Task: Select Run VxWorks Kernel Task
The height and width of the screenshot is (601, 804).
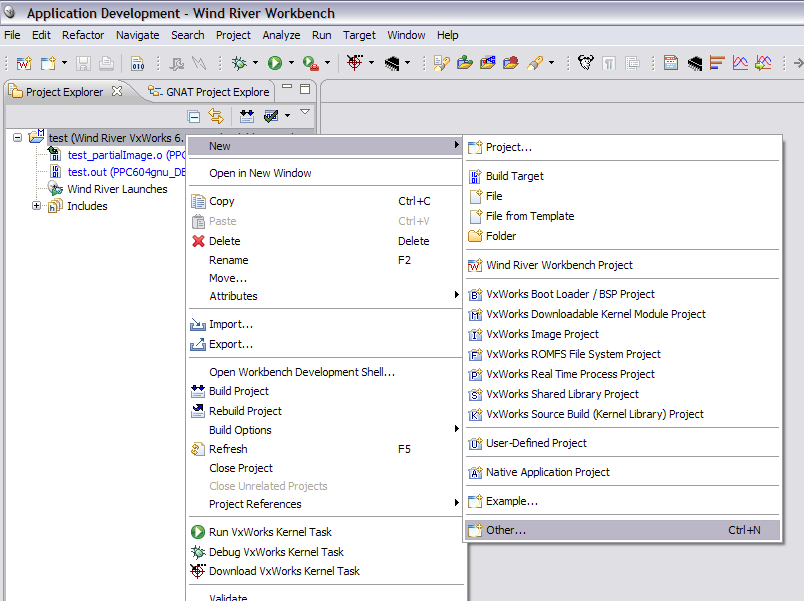Action: pyautogui.click(x=326, y=532)
